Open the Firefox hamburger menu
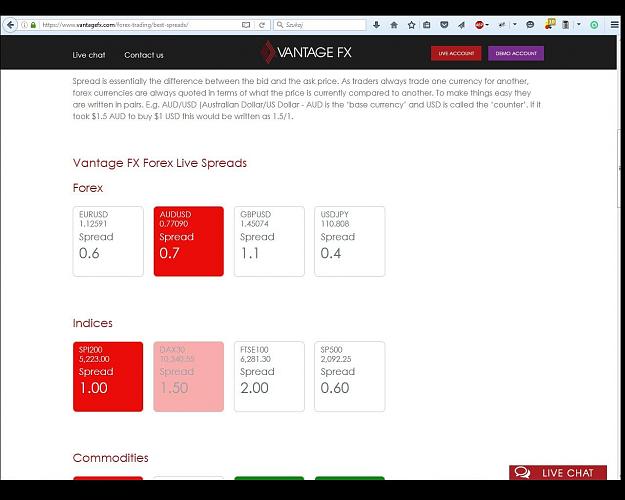625x500 pixels. click(x=615, y=25)
